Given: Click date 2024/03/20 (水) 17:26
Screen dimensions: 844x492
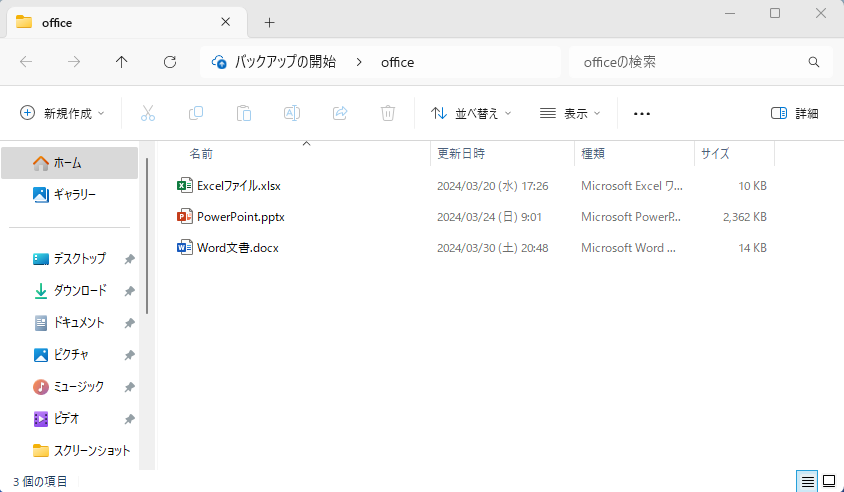Looking at the screenshot, I should coord(493,186).
